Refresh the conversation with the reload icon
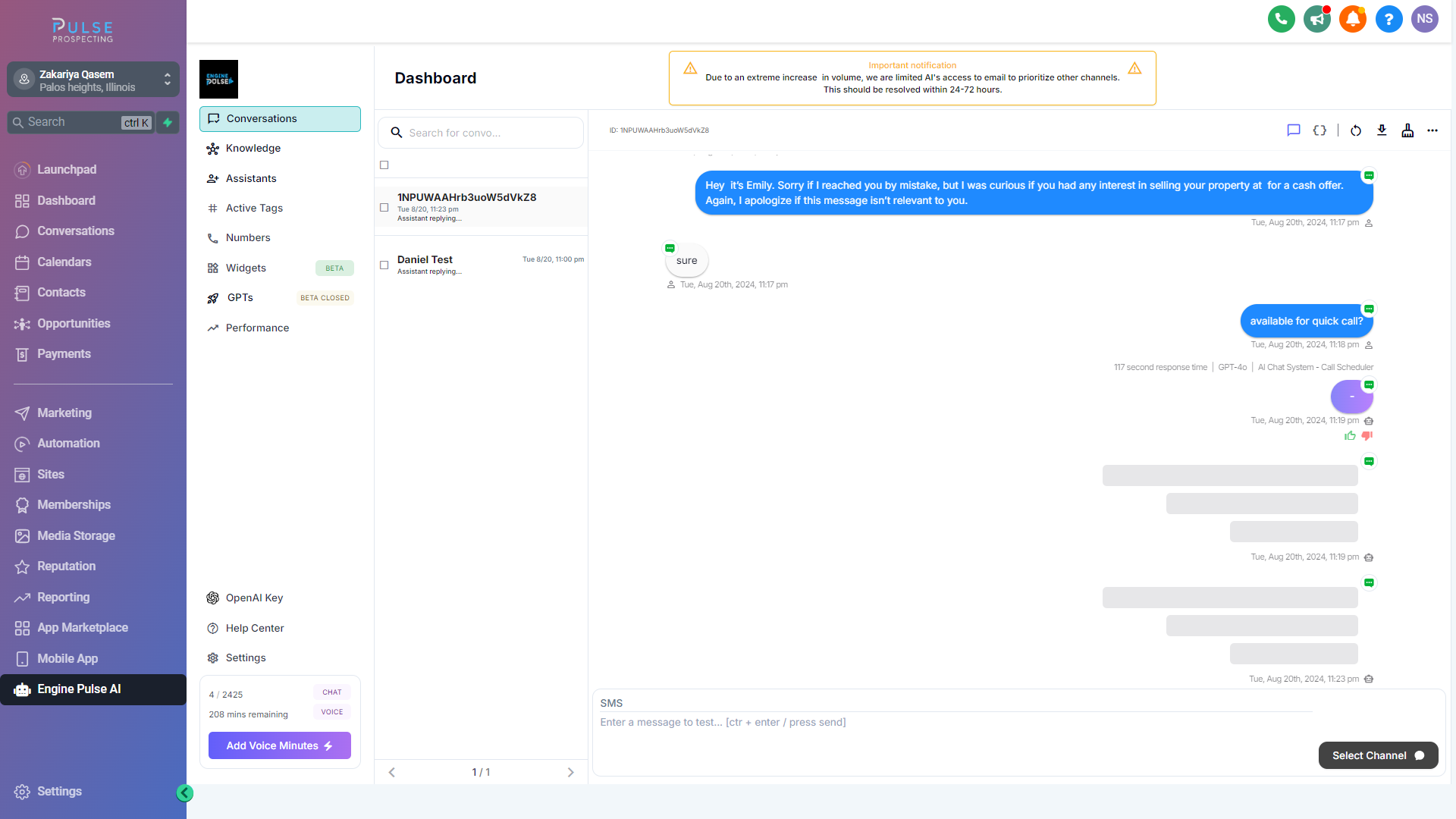 point(1357,130)
